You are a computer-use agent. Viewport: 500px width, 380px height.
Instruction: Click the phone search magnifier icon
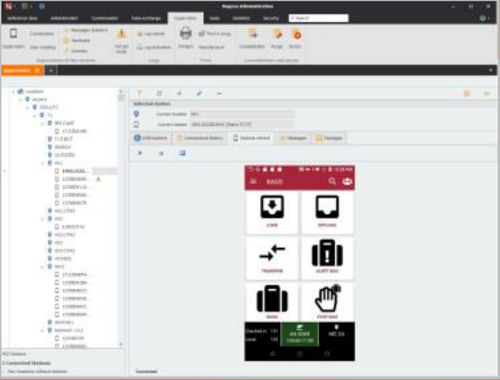[332, 181]
